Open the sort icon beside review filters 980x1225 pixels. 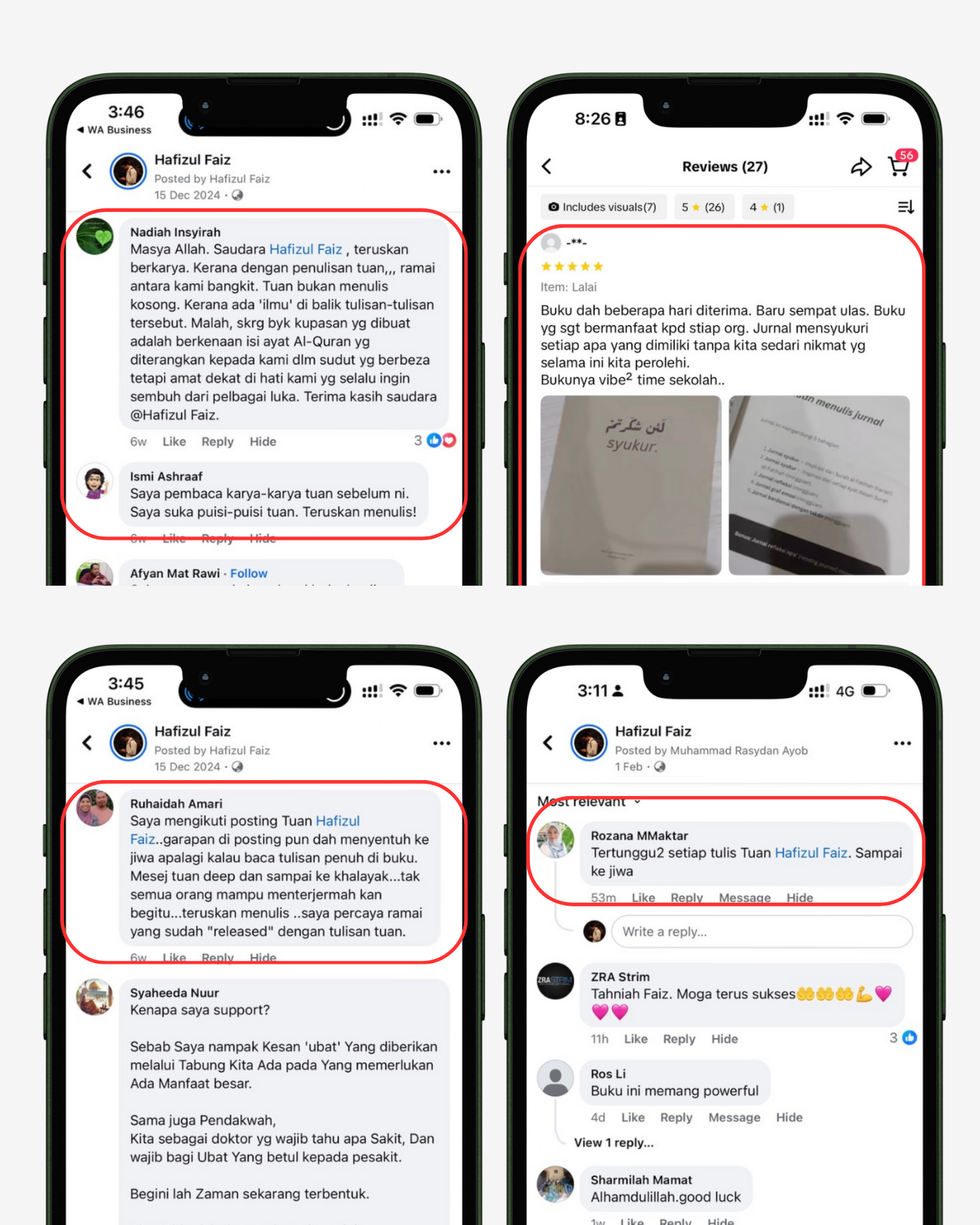click(905, 208)
